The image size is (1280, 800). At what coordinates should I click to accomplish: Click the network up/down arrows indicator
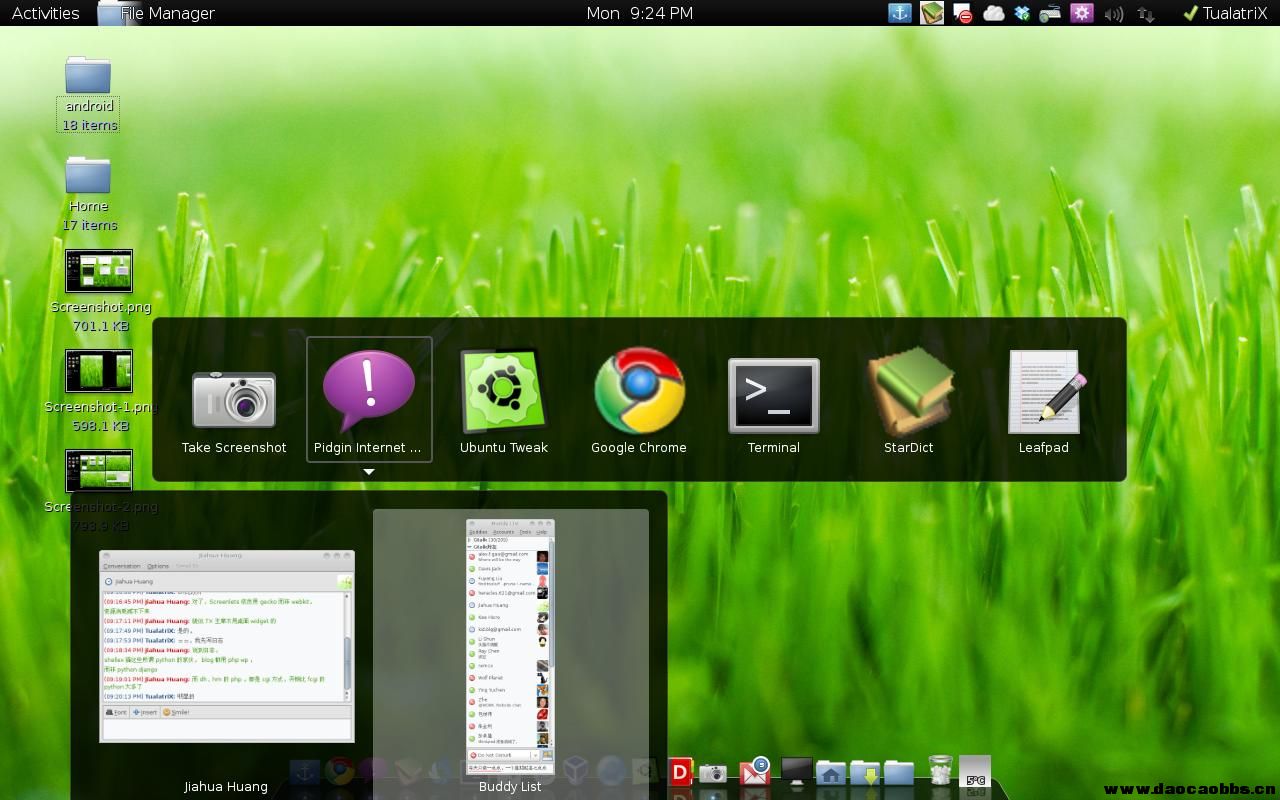(1146, 14)
